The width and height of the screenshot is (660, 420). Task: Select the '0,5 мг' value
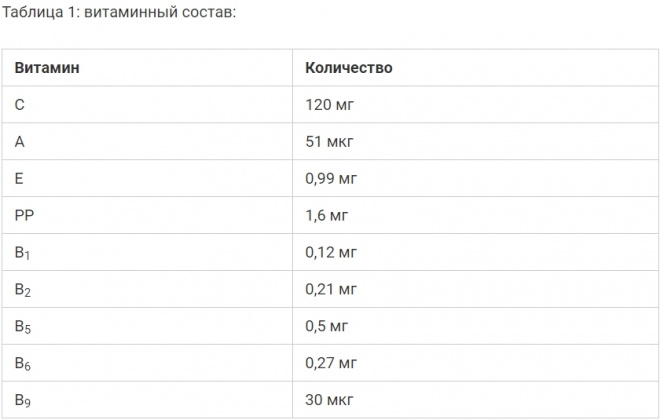[x=327, y=326]
